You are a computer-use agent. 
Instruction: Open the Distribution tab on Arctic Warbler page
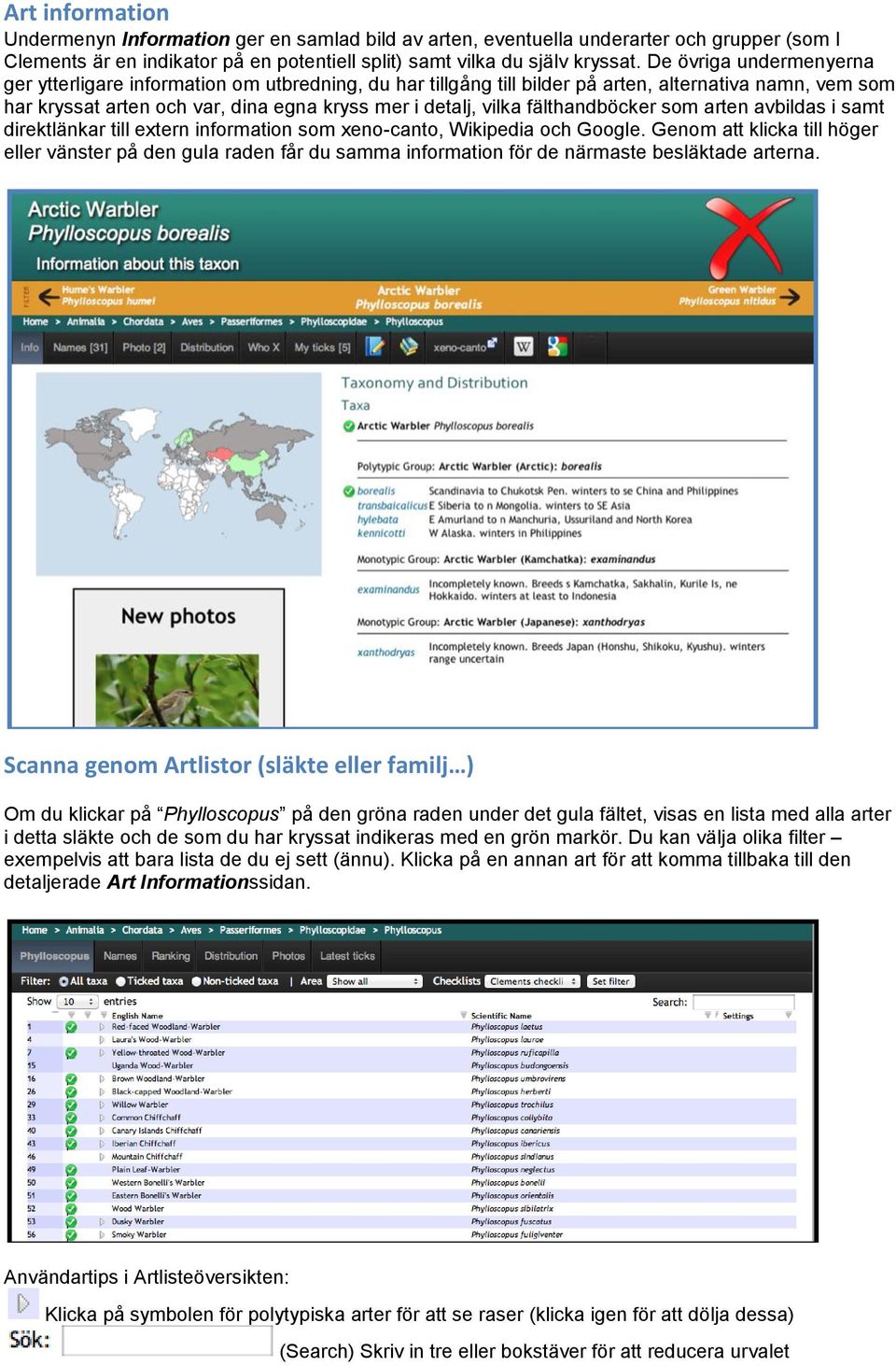tap(206, 347)
